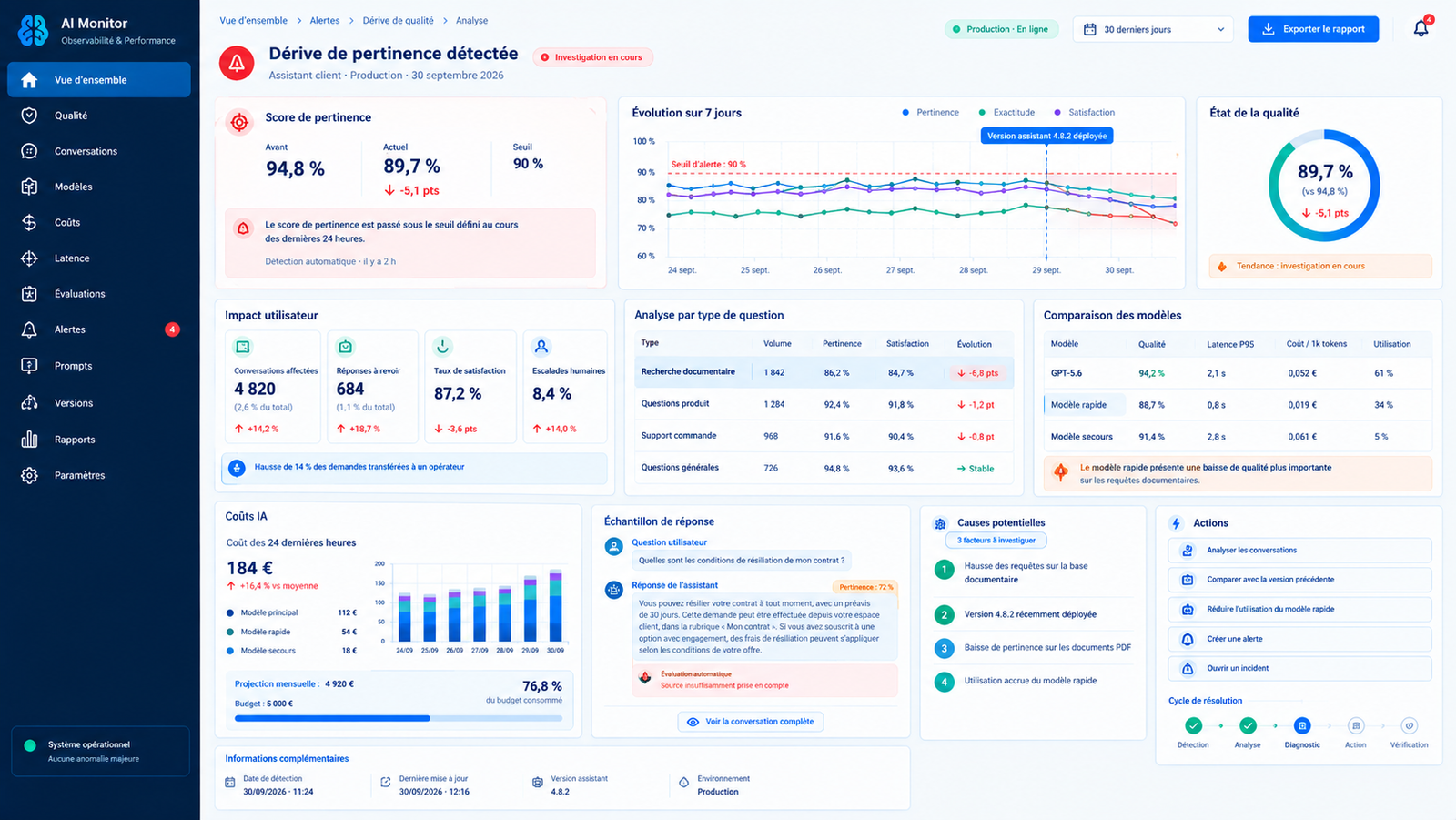Open the 30 derniers jours dropdown
Viewport: 1456px width, 820px height.
(1153, 29)
